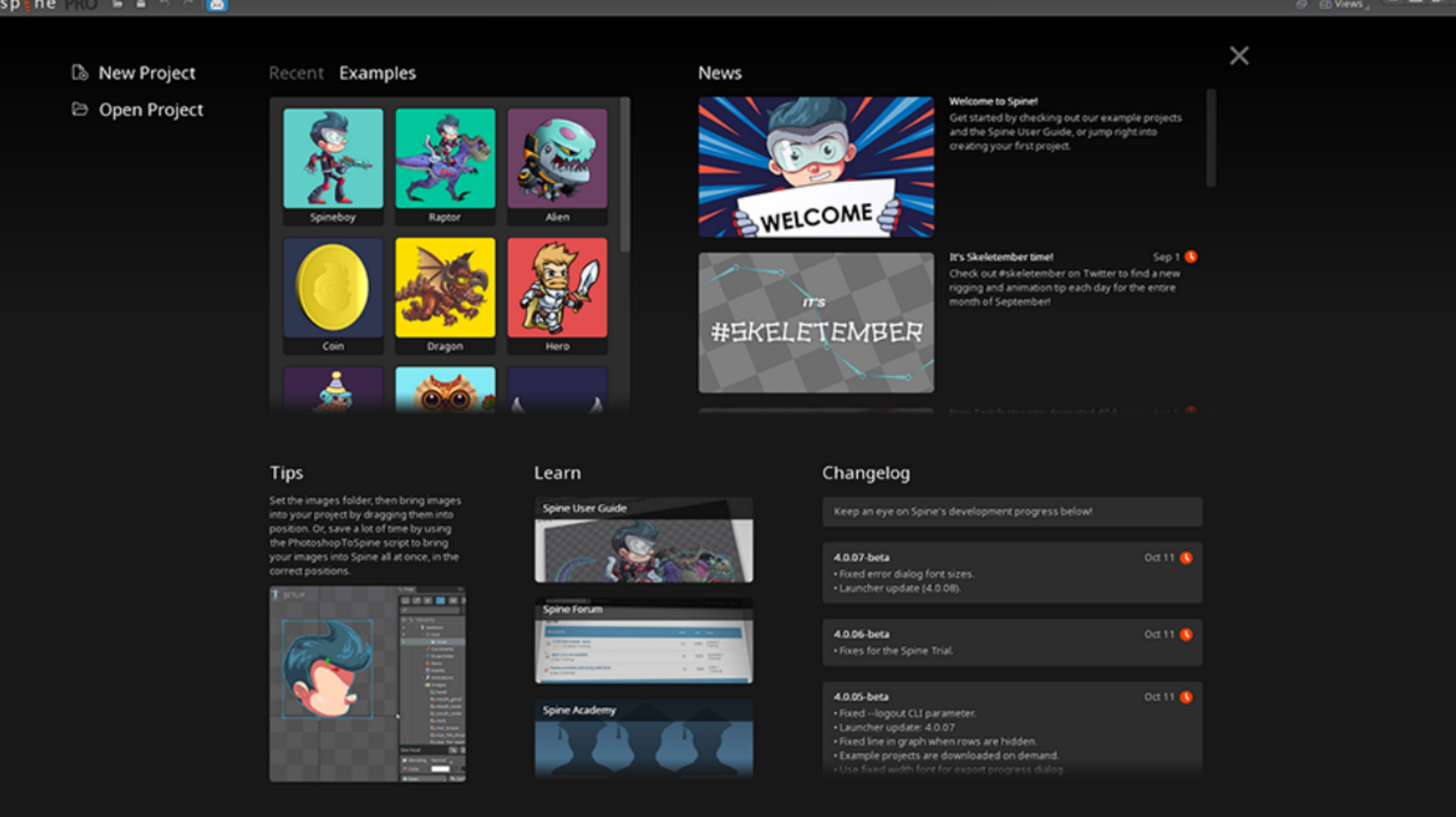Click the Learn section heading

[x=557, y=473]
